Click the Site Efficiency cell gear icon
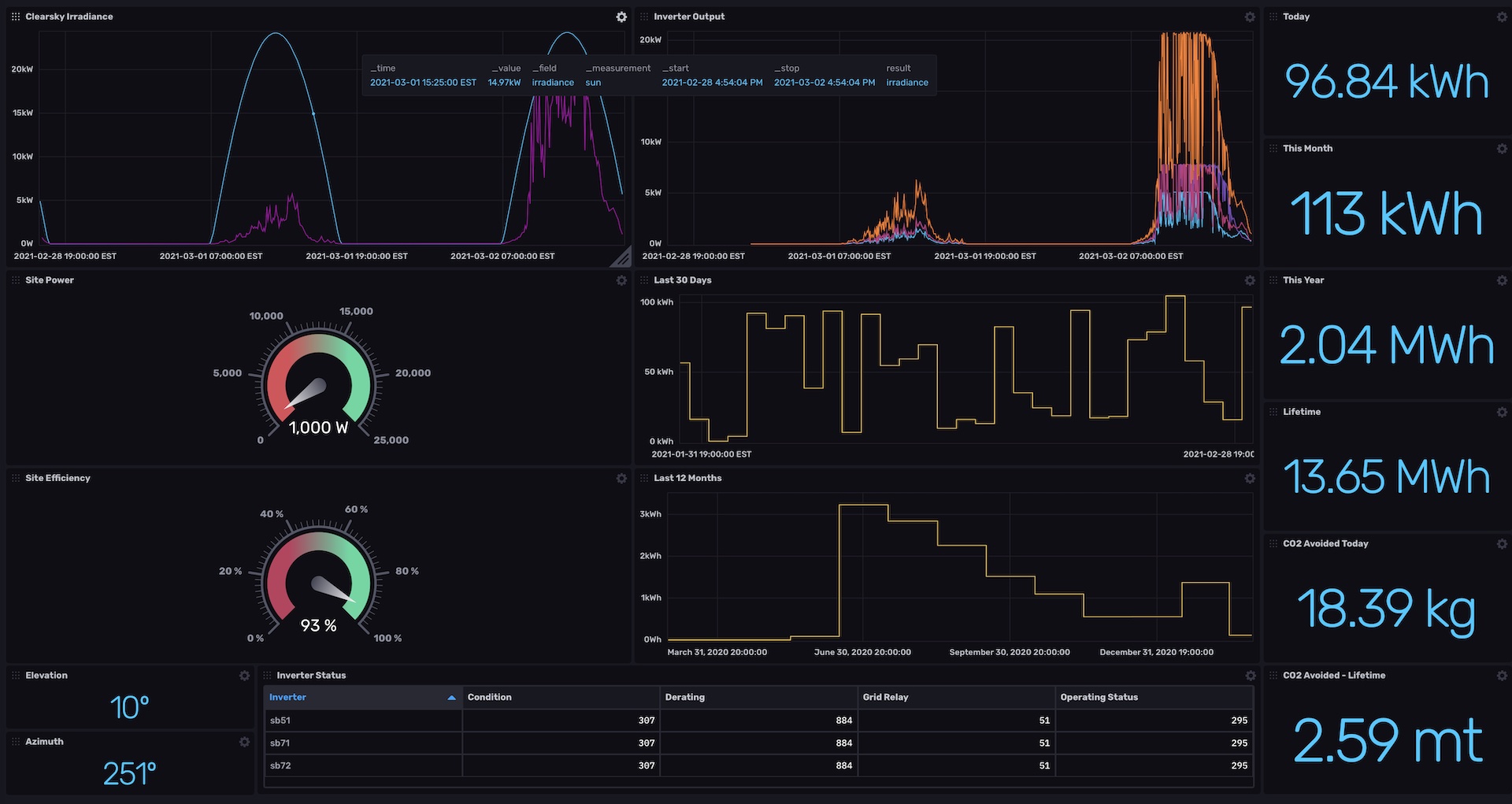 (621, 478)
